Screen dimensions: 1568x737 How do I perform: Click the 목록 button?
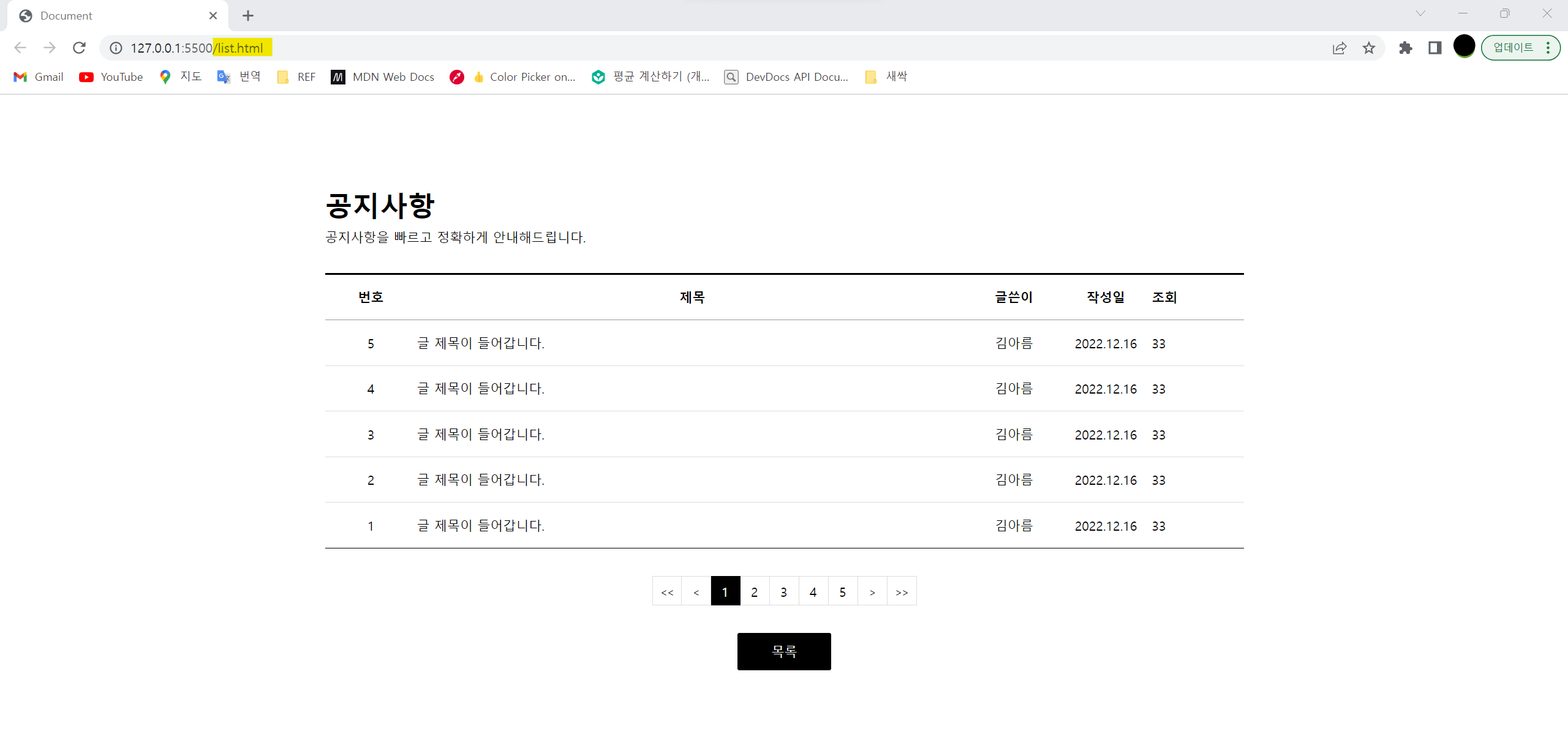click(x=783, y=651)
